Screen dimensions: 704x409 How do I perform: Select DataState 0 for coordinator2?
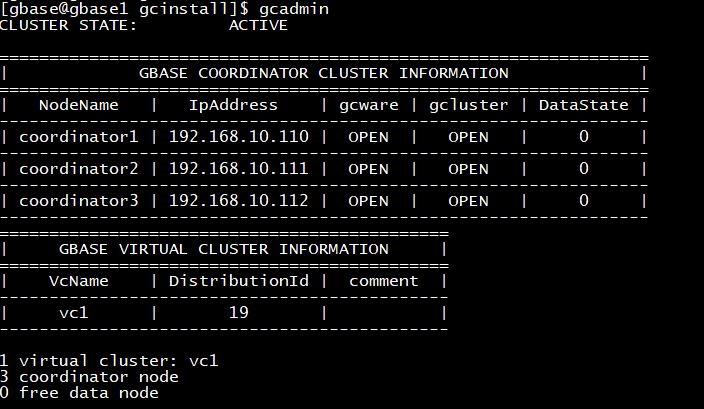click(584, 168)
